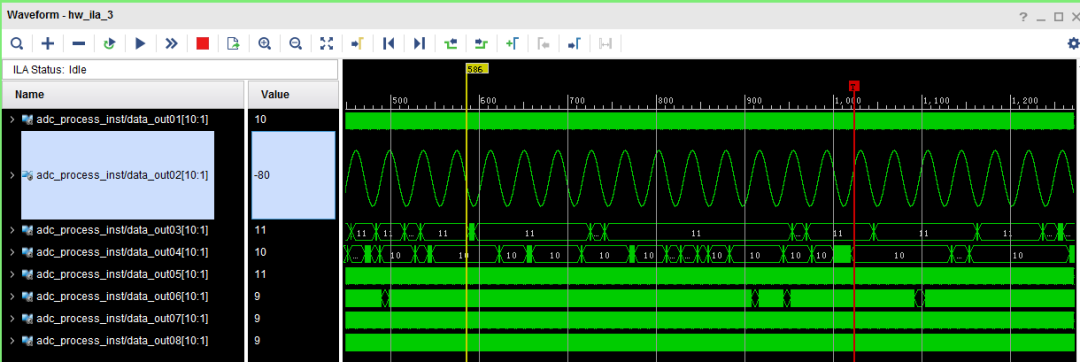Image resolution: width=1080 pixels, height=362 pixels.
Task: Click bus icon beside data_out05
Action: (28, 274)
